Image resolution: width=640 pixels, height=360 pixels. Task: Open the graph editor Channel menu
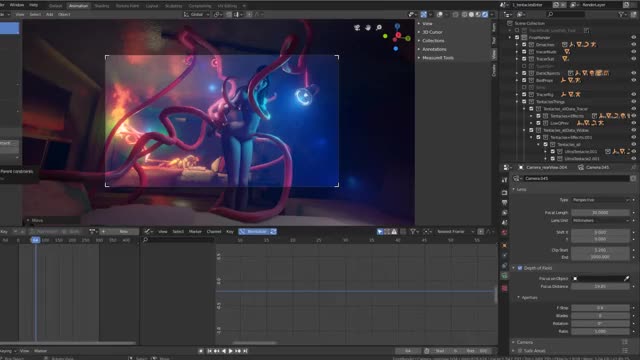pyautogui.click(x=213, y=231)
